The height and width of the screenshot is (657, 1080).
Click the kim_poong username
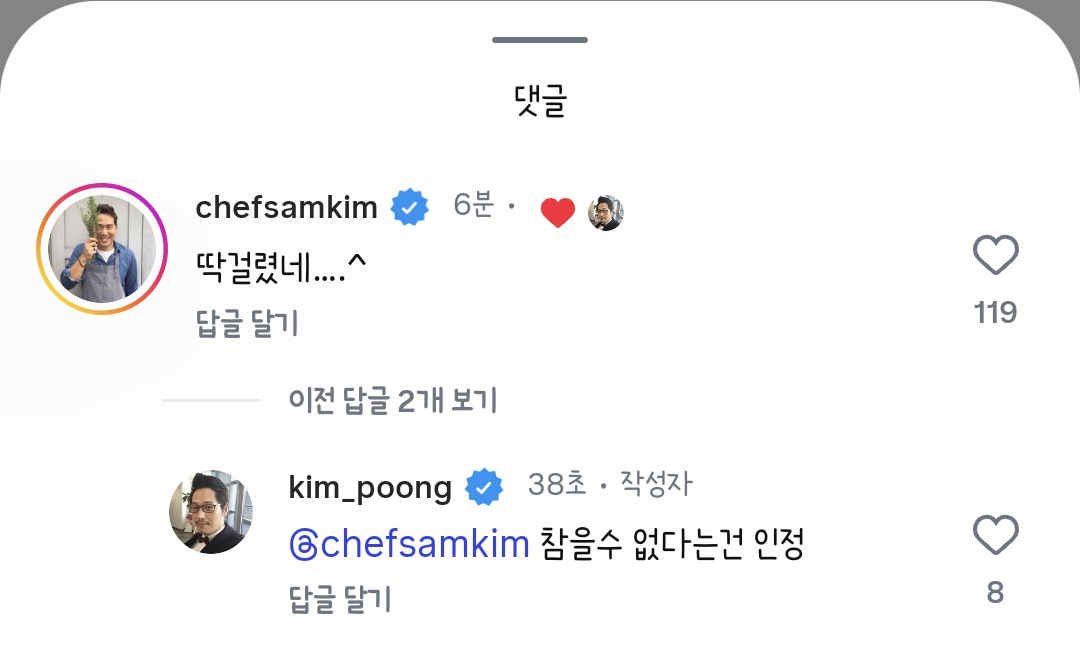coord(370,487)
